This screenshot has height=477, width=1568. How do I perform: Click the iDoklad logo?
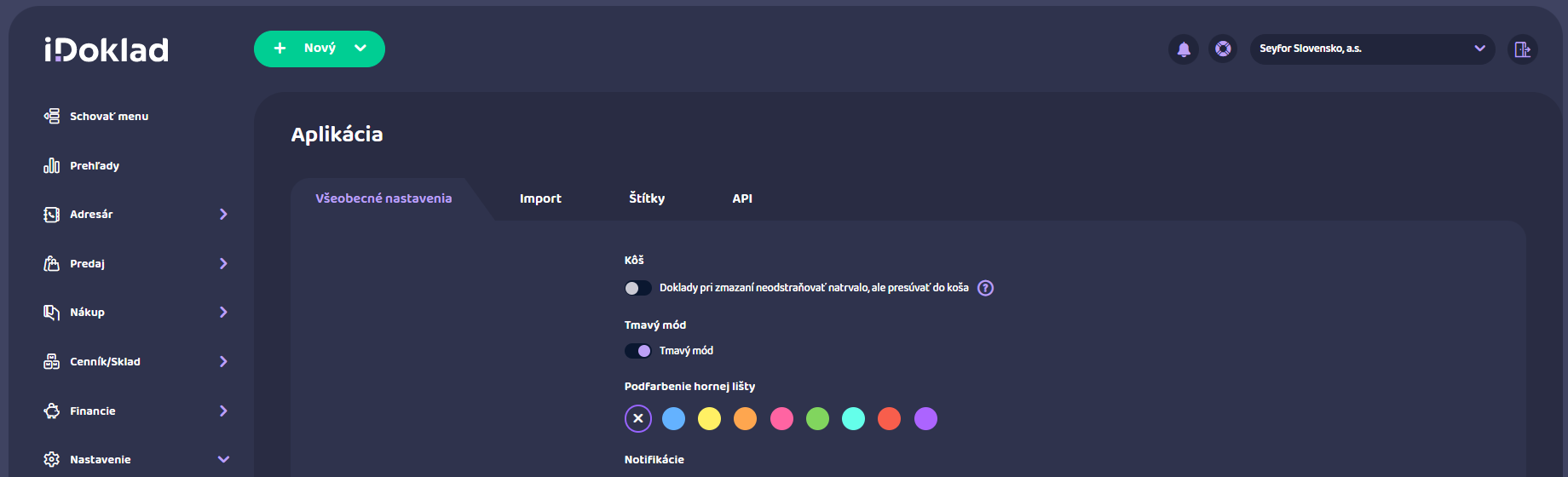point(107,50)
